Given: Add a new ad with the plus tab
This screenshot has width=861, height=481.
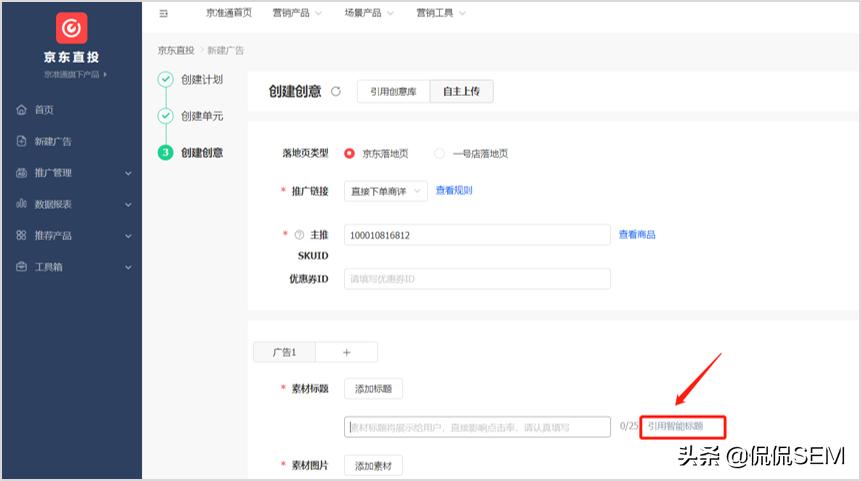Looking at the screenshot, I should pos(346,353).
